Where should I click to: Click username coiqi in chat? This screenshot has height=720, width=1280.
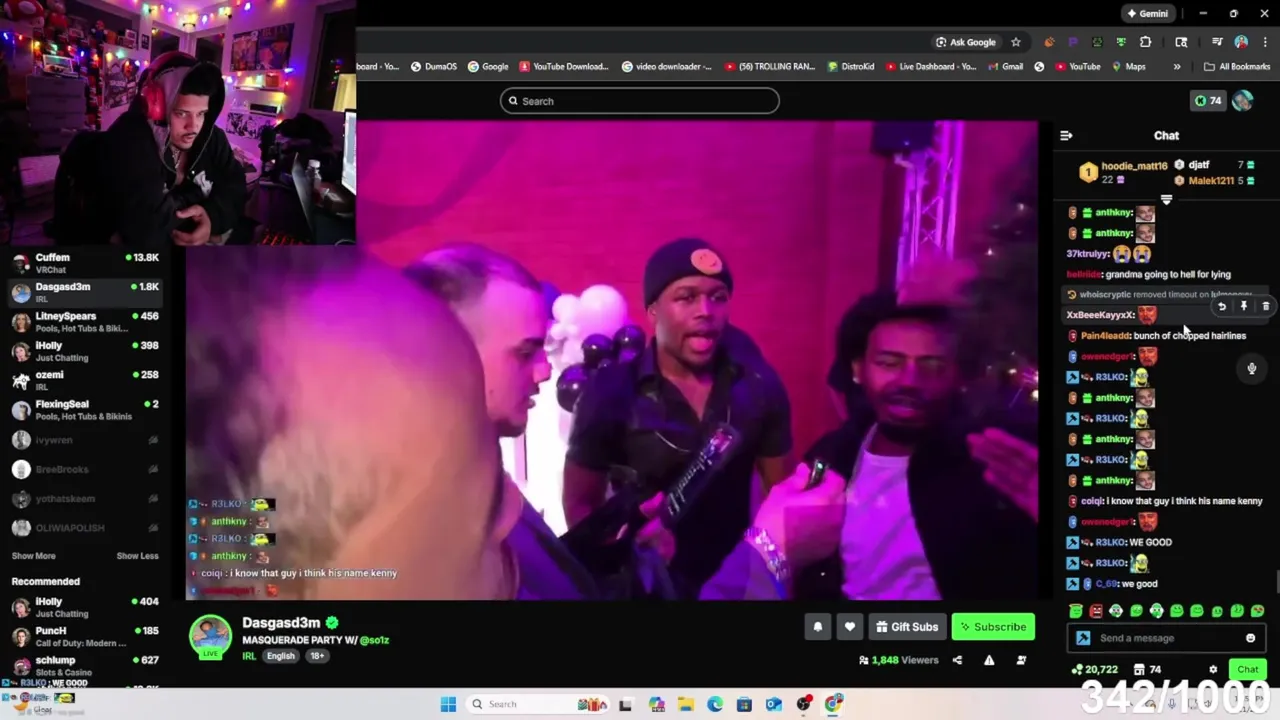(1092, 501)
